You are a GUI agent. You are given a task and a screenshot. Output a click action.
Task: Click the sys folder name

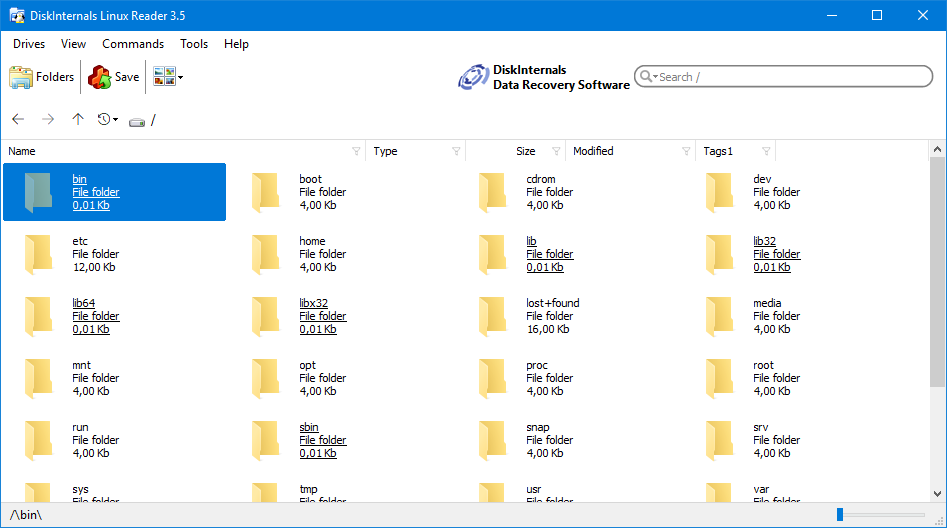point(80,489)
